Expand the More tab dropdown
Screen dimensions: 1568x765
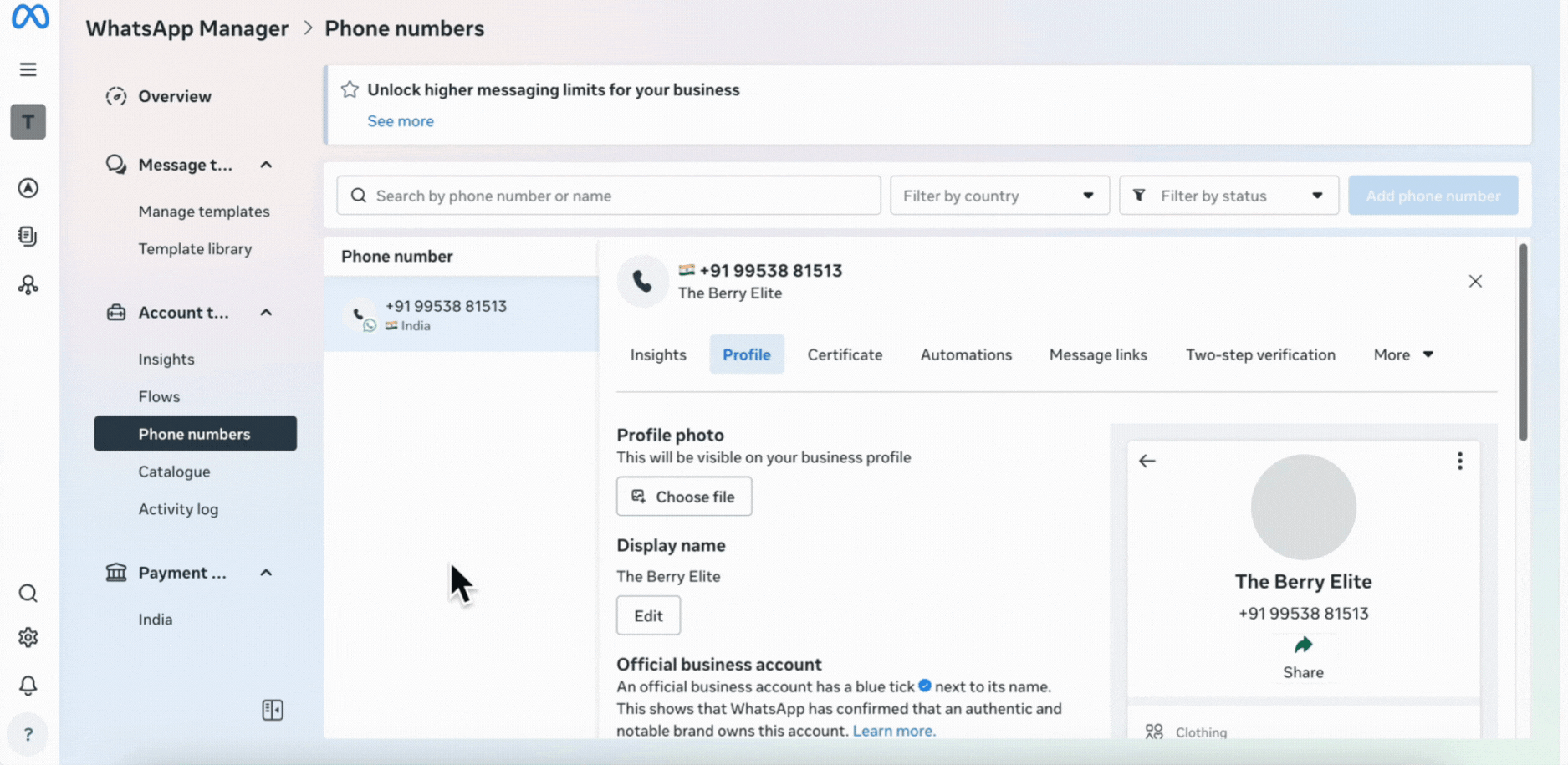tap(1403, 354)
